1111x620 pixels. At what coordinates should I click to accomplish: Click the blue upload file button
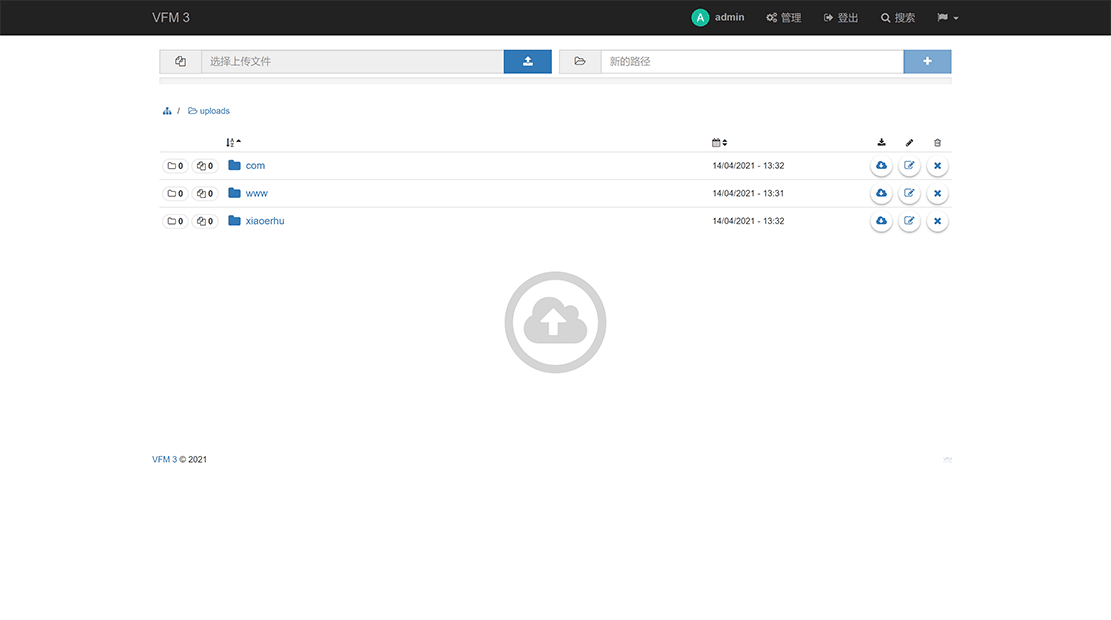(527, 62)
